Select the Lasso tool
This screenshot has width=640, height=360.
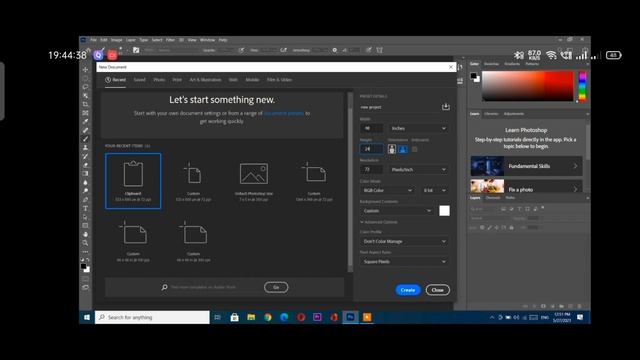coord(85,87)
